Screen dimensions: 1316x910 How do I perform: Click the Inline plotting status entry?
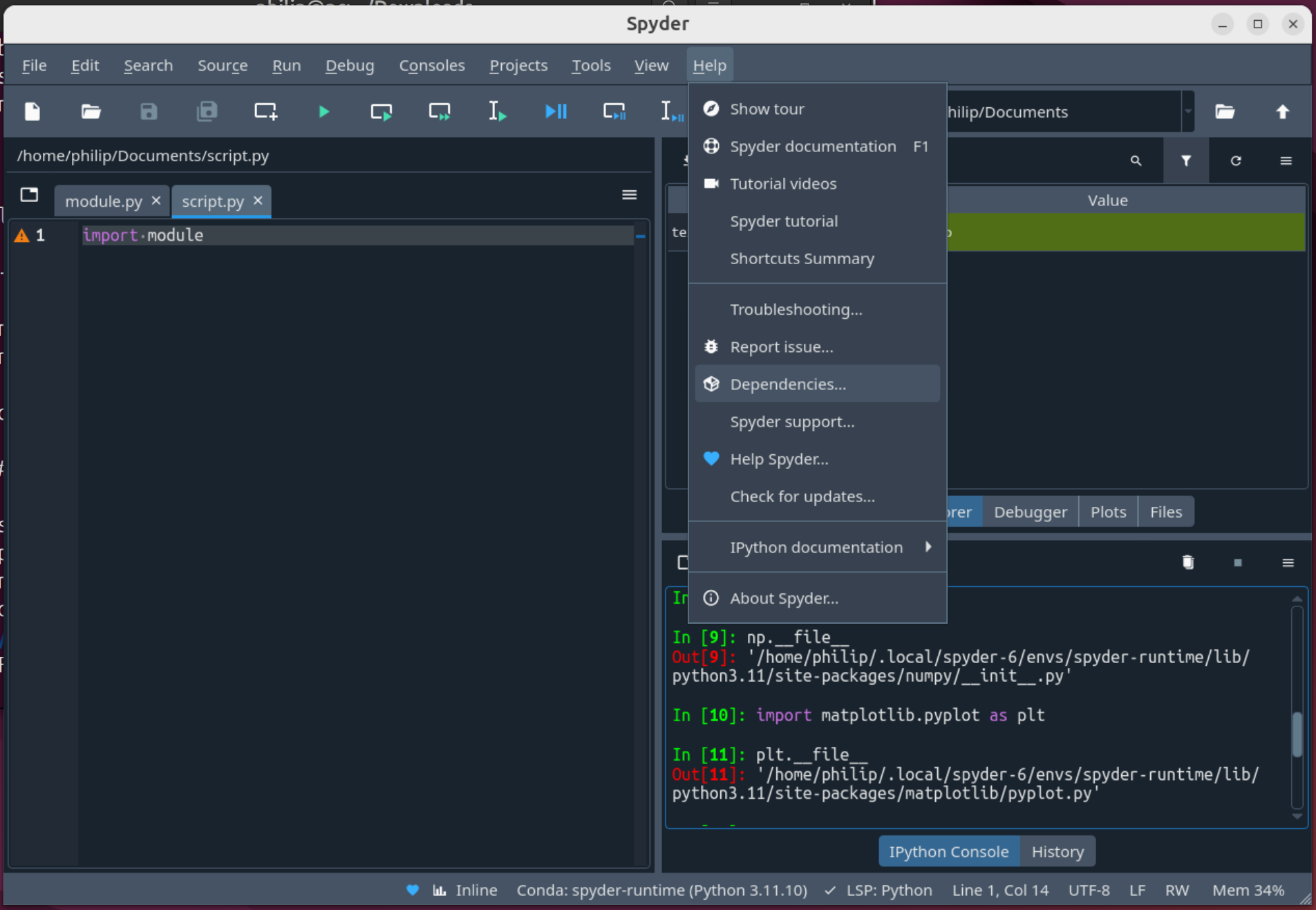(x=464, y=890)
